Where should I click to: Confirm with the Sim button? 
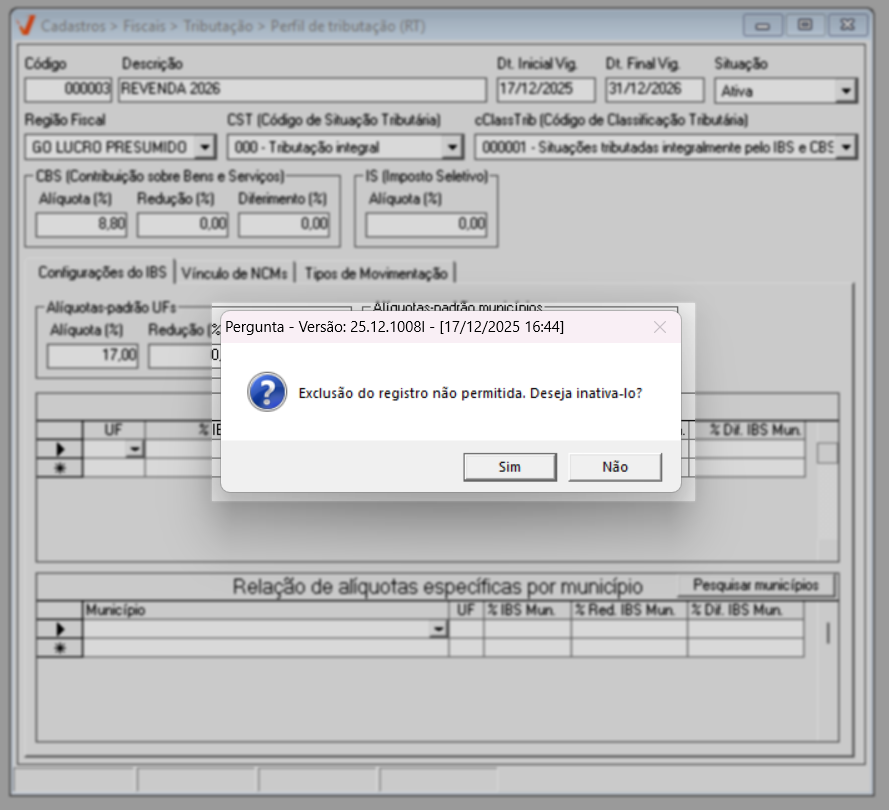(x=510, y=467)
